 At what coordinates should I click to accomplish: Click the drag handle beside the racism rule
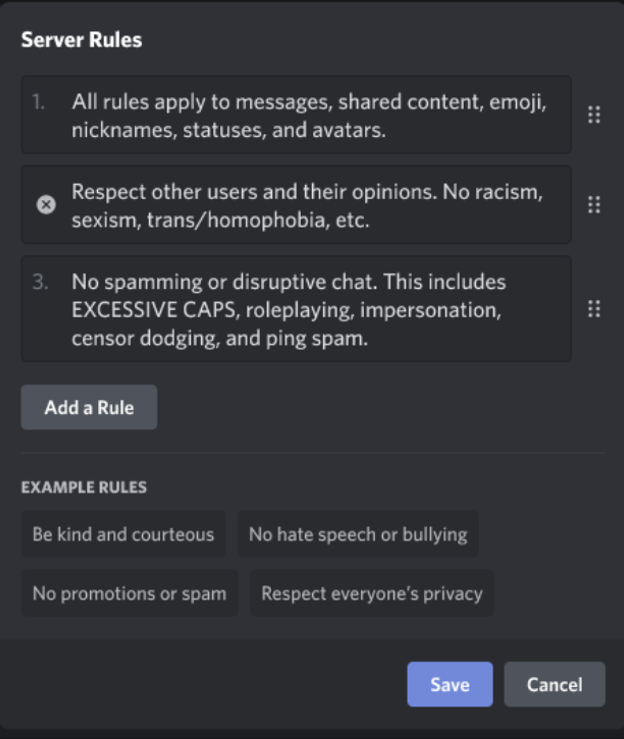pyautogui.click(x=594, y=205)
